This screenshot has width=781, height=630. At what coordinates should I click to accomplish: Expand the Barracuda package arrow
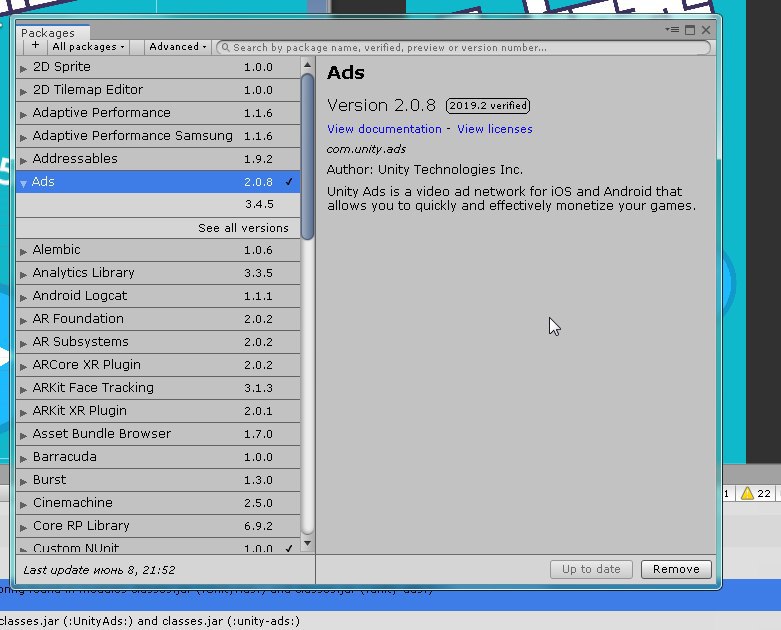[x=23, y=458]
